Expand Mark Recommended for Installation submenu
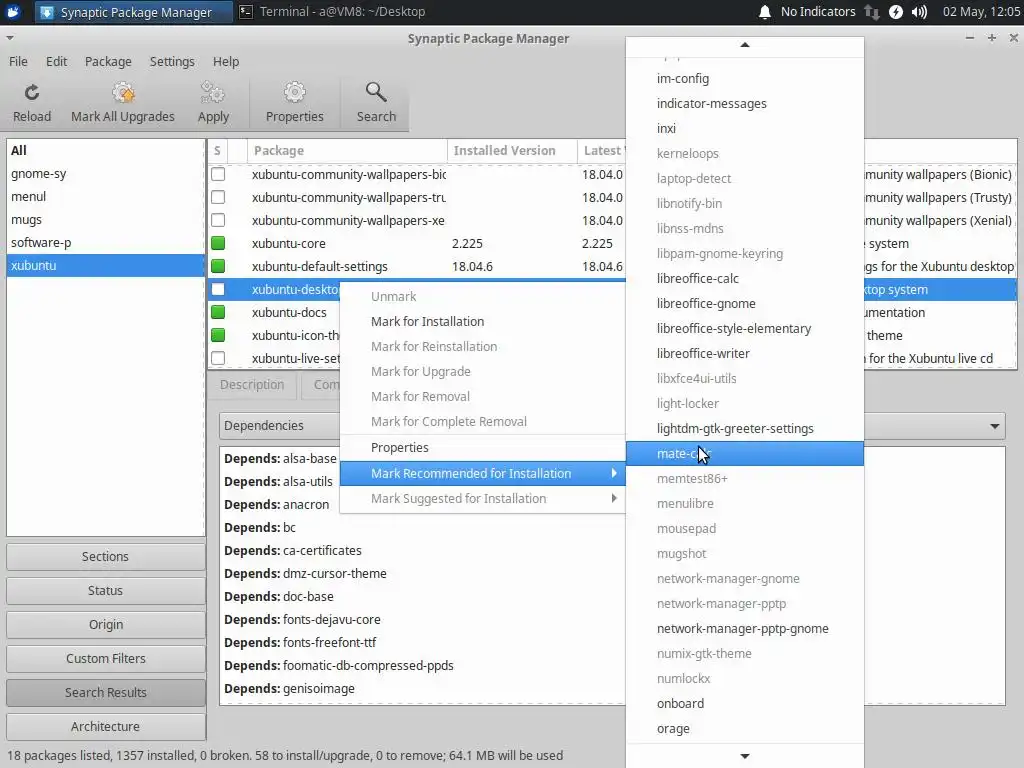 coord(483,473)
